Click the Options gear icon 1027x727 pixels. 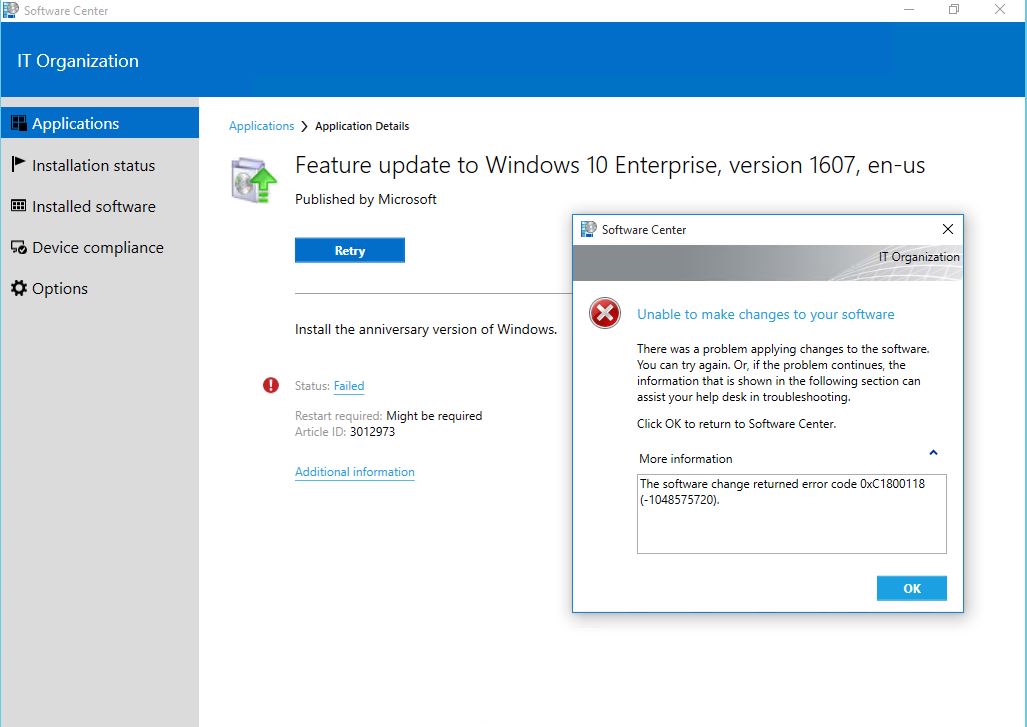(19, 288)
